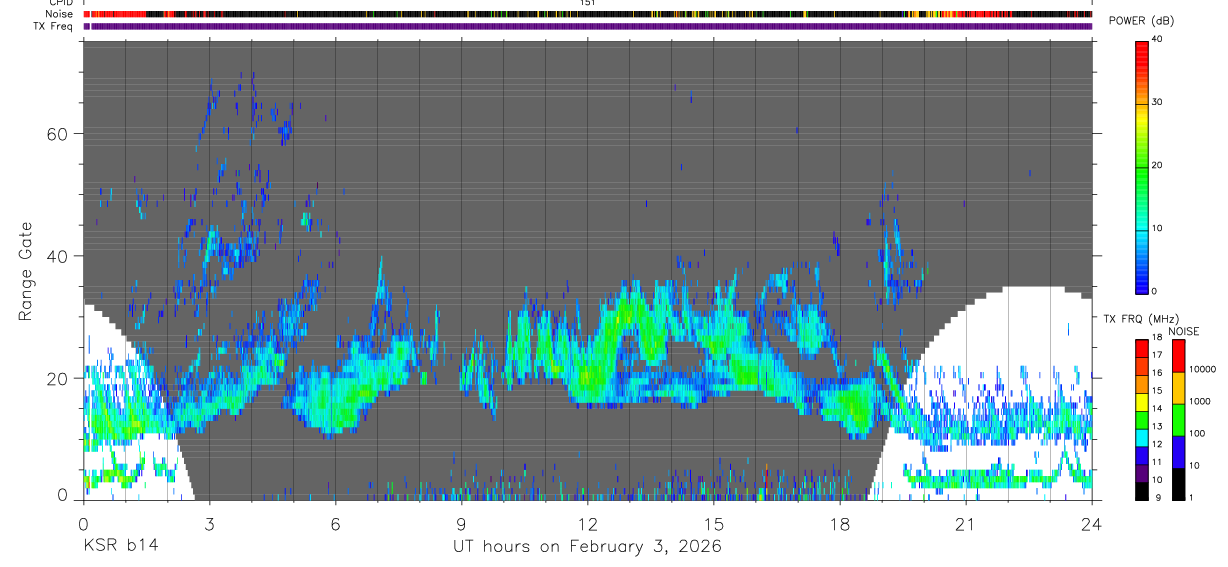
Task: Click the 15 tick on UT hours axis
Action: coord(714,523)
